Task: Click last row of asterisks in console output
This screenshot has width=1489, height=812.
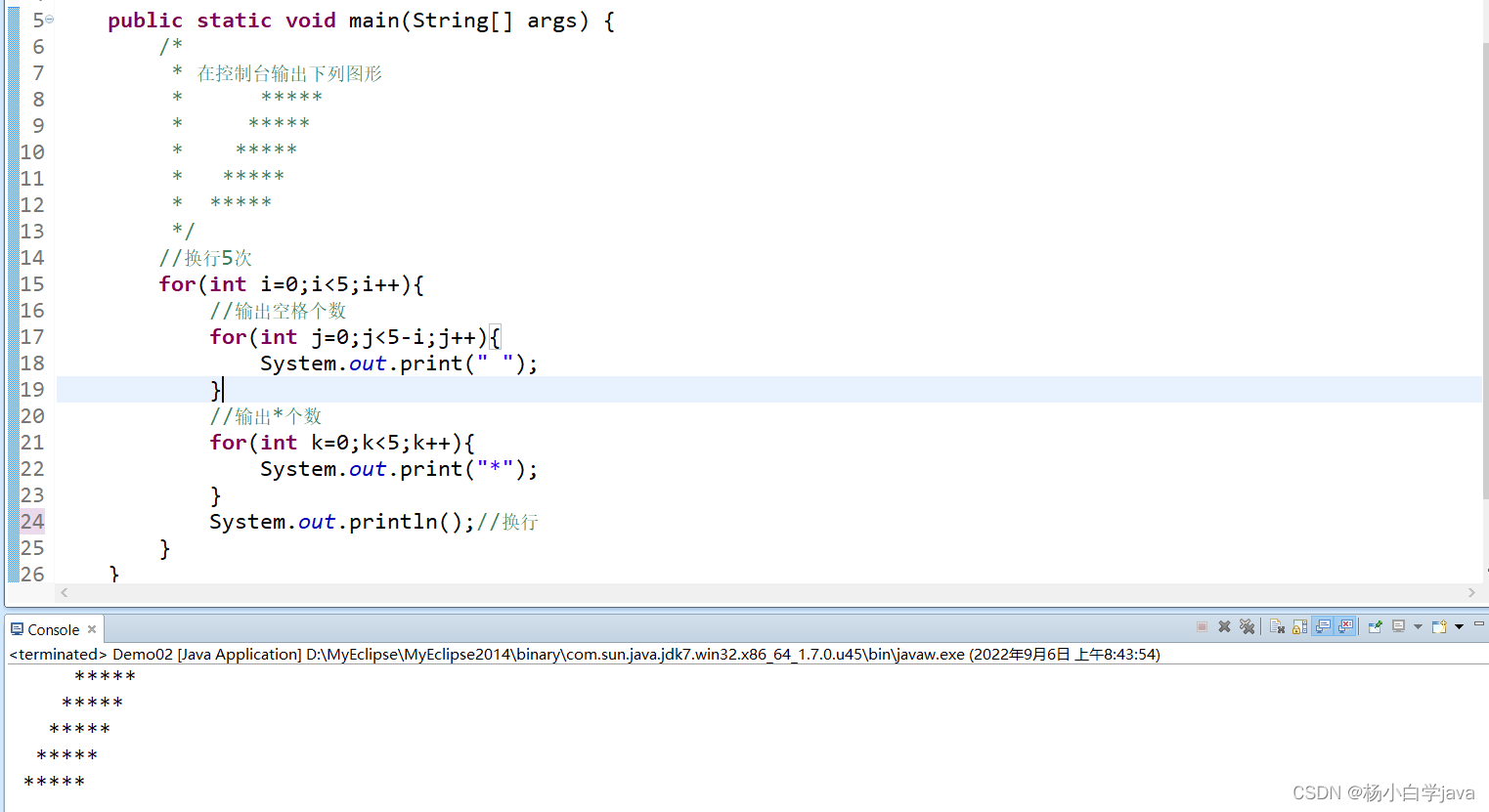Action: (x=54, y=782)
